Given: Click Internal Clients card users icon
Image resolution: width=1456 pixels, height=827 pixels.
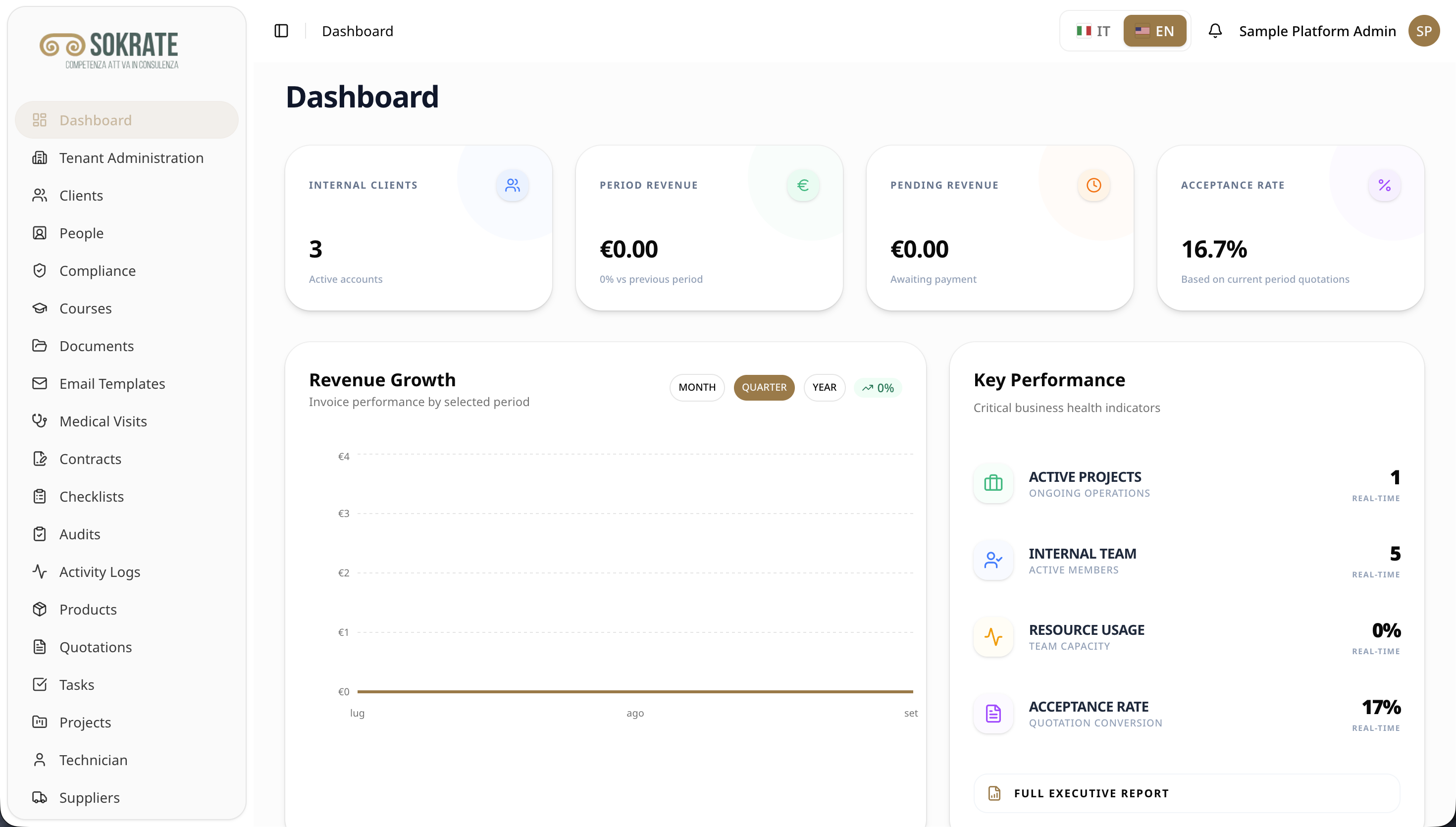Looking at the screenshot, I should 512,185.
